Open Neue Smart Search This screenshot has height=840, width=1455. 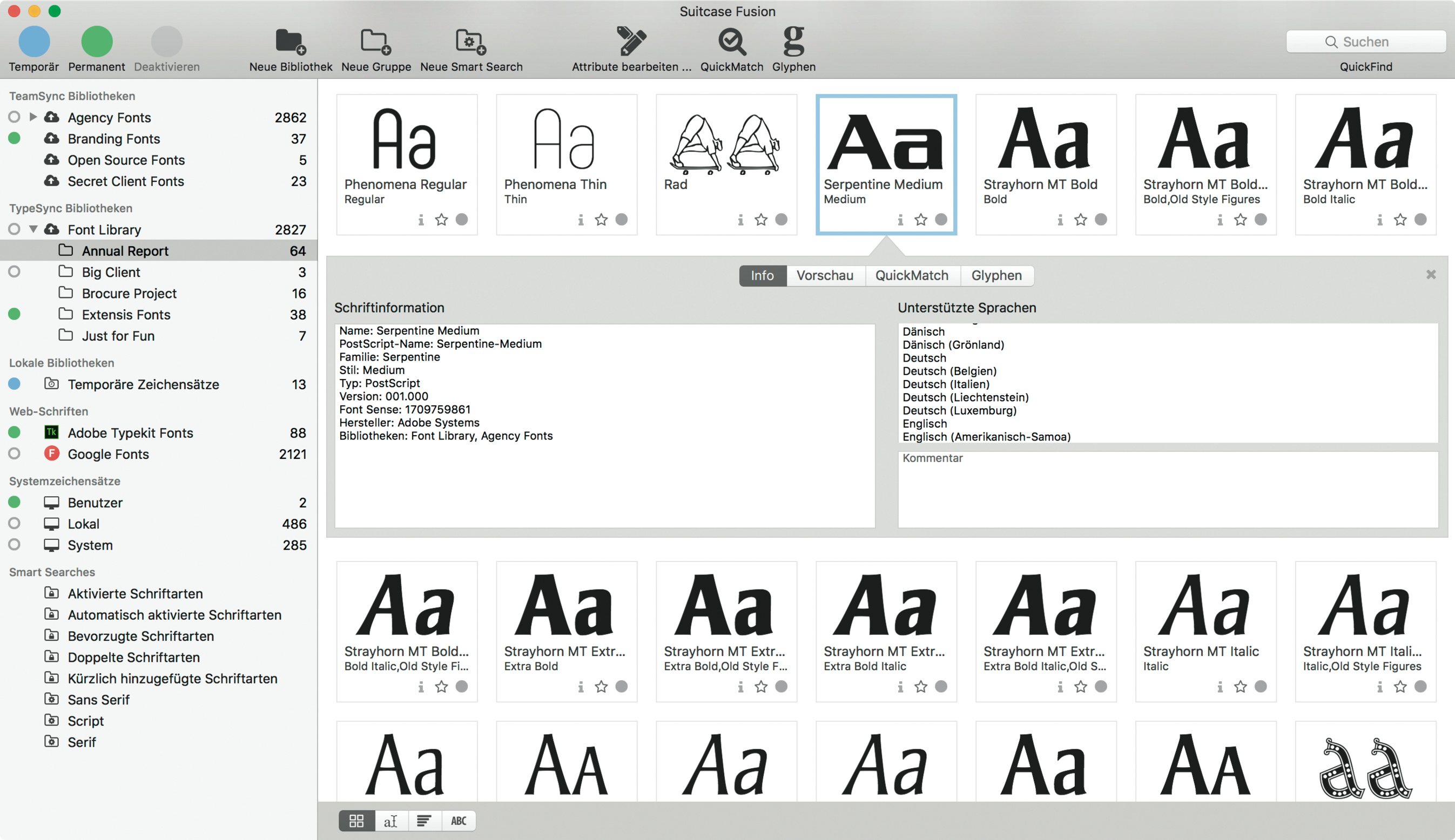click(x=471, y=42)
